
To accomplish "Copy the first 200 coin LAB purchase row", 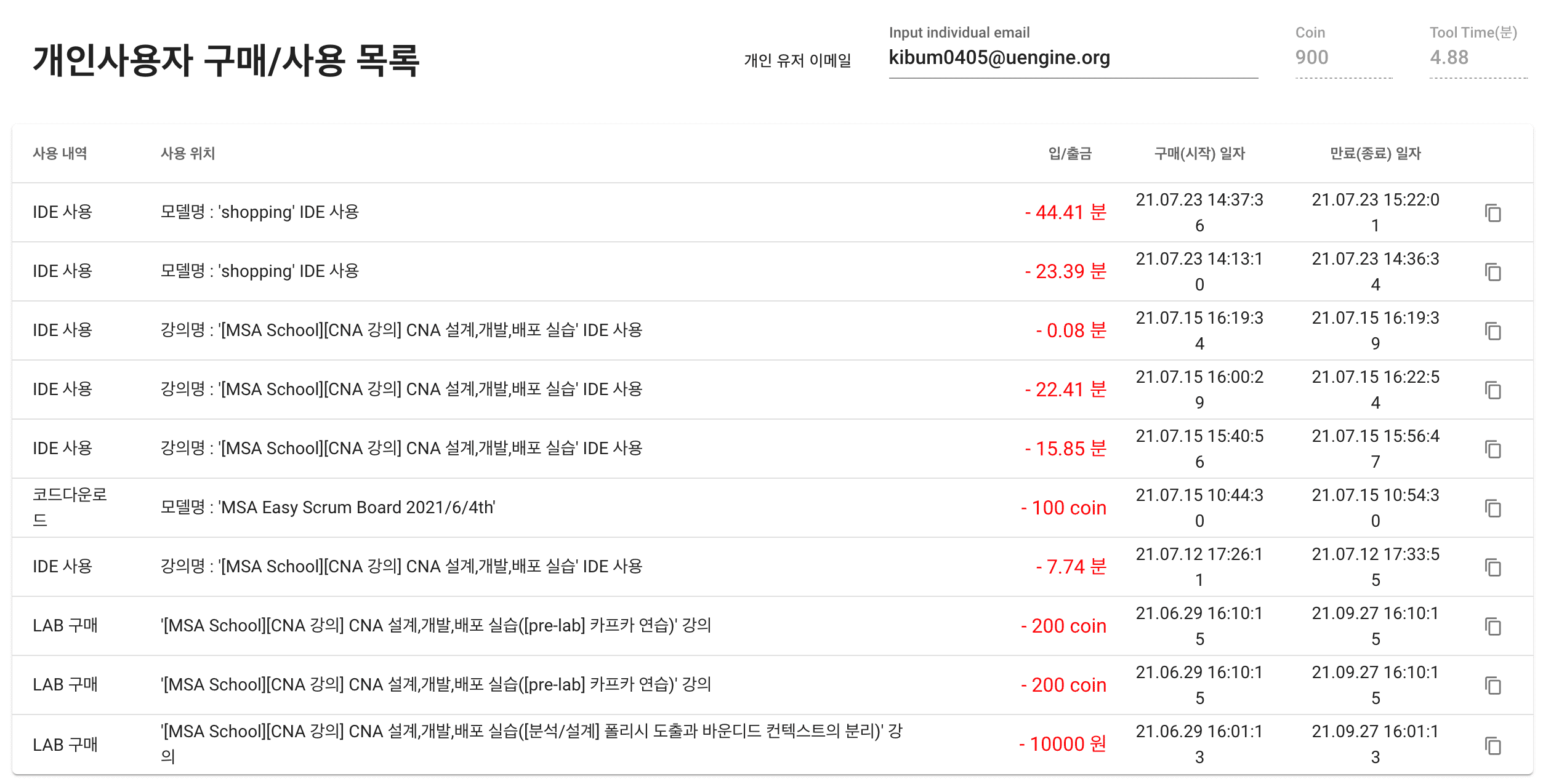I will point(1493,626).
